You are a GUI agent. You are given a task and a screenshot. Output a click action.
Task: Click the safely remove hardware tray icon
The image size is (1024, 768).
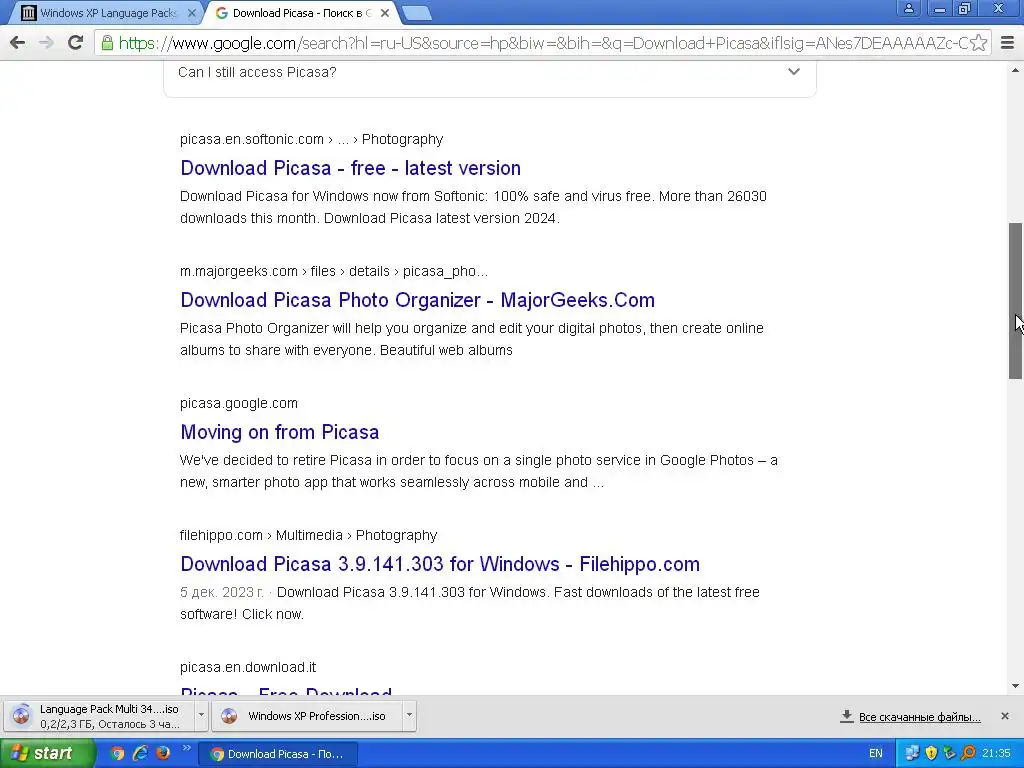(950, 754)
